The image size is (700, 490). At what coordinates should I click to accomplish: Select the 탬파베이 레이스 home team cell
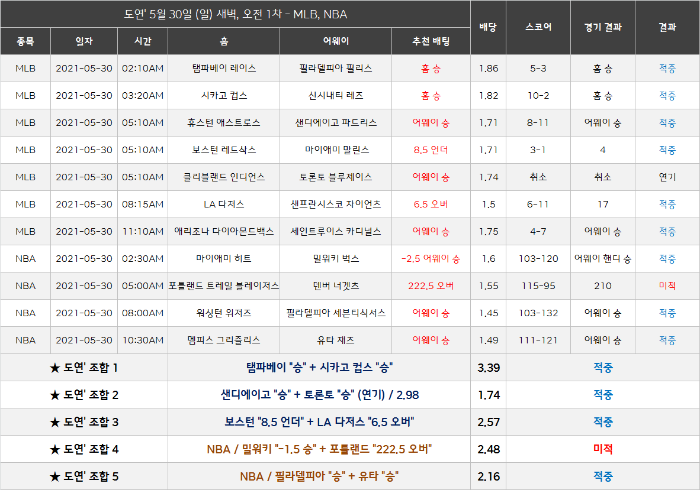pos(224,68)
